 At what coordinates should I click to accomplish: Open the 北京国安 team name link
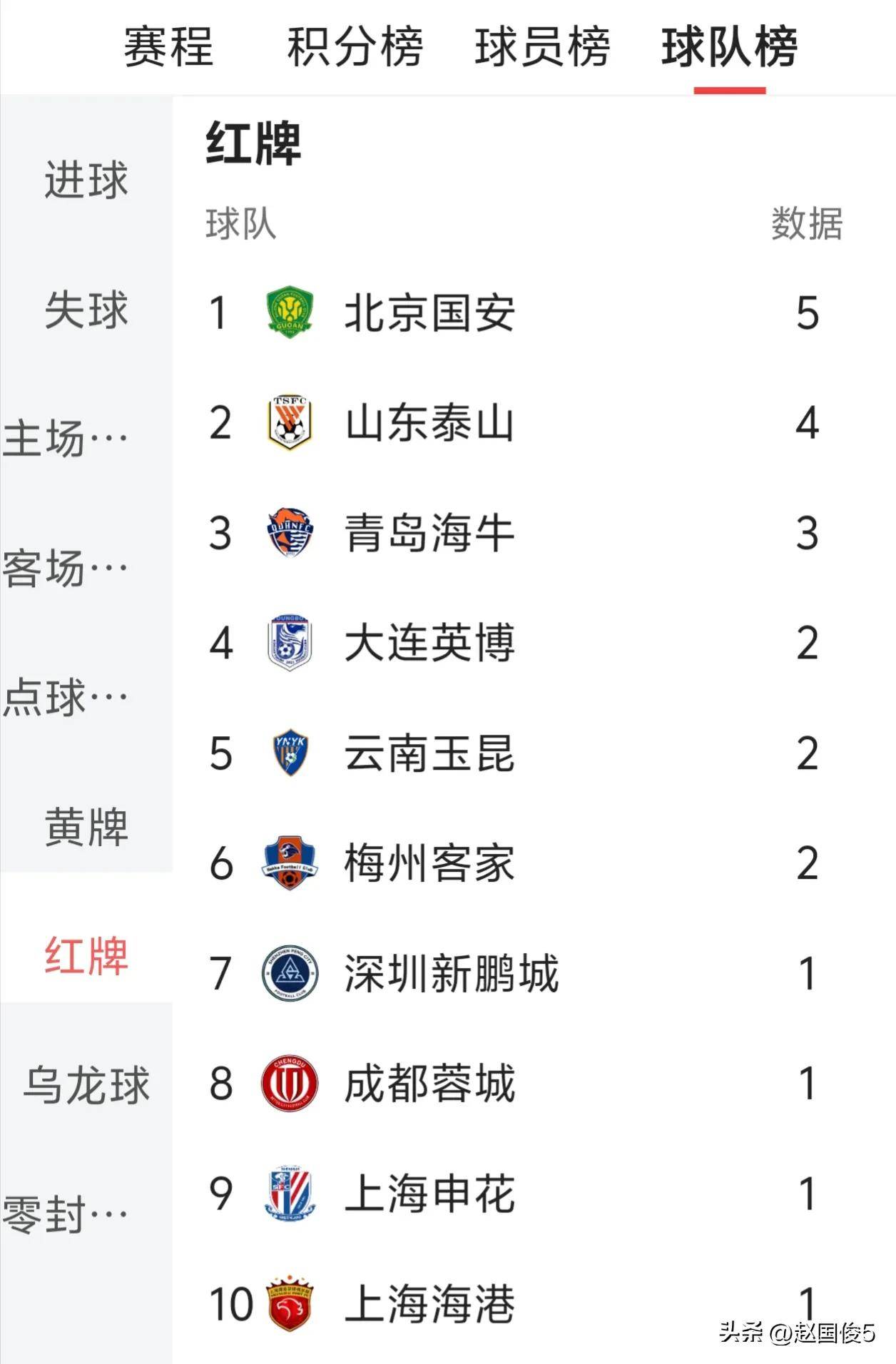pos(429,312)
